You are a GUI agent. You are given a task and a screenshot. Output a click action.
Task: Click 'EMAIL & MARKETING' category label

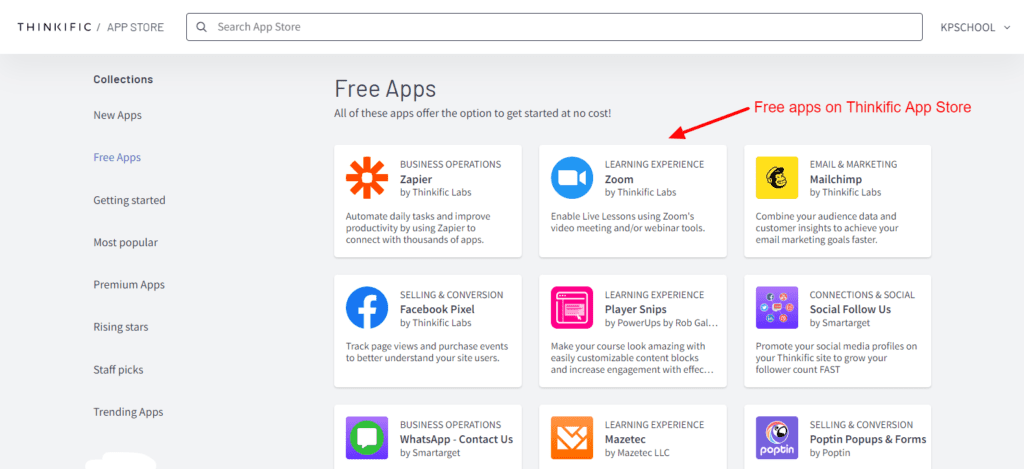[854, 165]
